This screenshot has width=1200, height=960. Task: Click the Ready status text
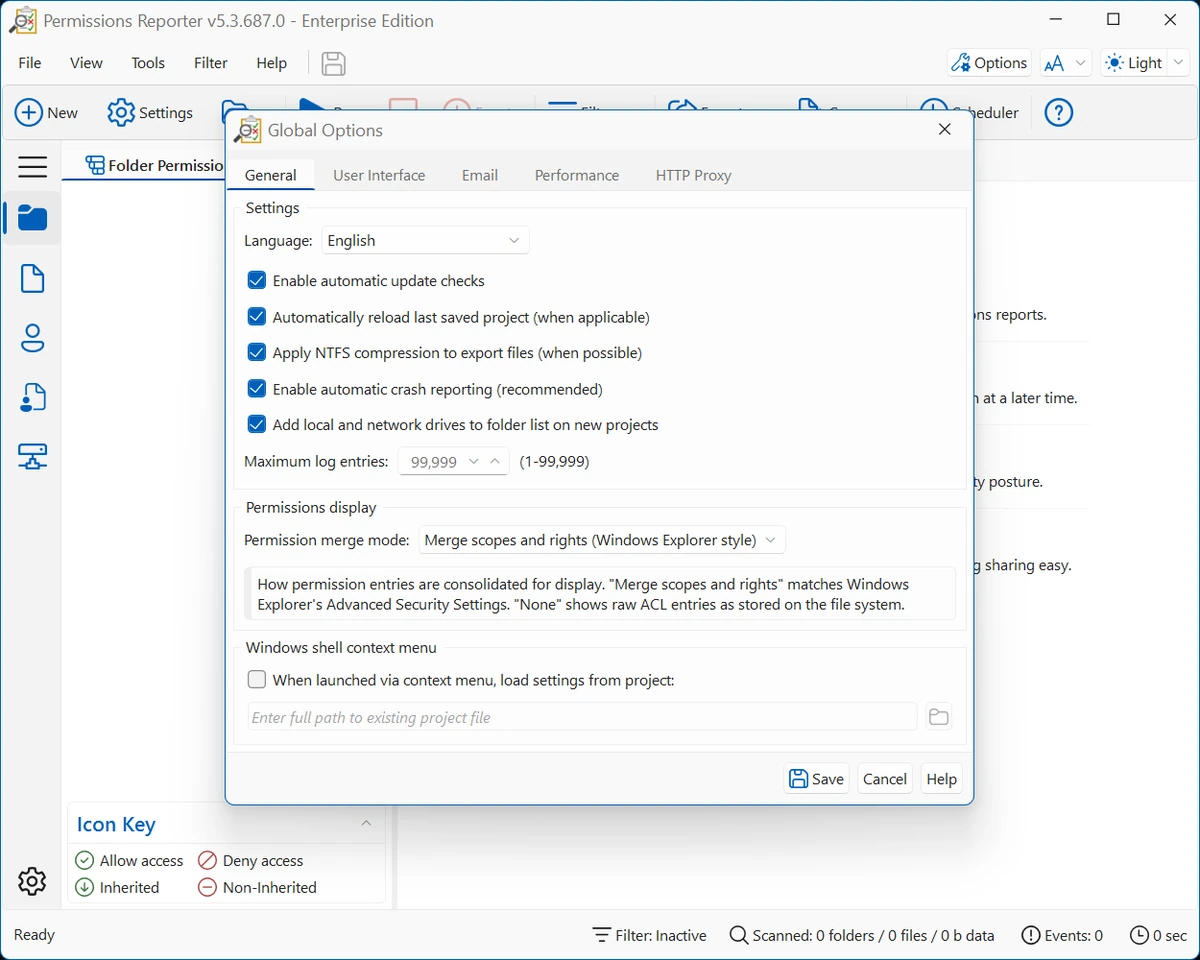(x=35, y=935)
